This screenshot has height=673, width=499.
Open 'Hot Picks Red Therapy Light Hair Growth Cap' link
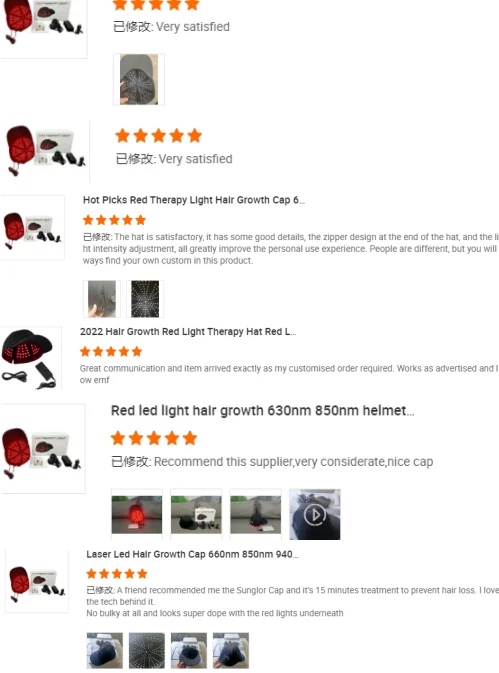(194, 200)
